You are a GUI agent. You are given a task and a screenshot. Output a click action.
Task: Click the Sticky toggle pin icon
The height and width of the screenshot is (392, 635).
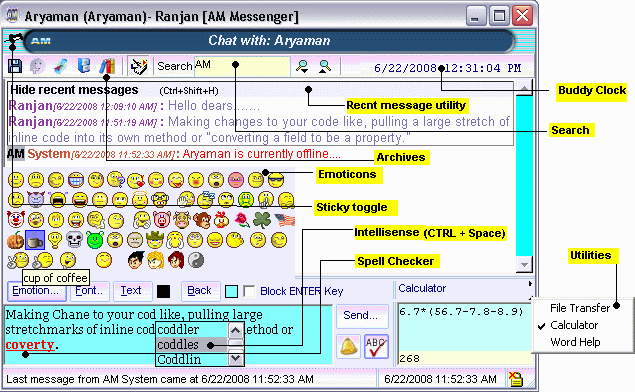pos(14,40)
